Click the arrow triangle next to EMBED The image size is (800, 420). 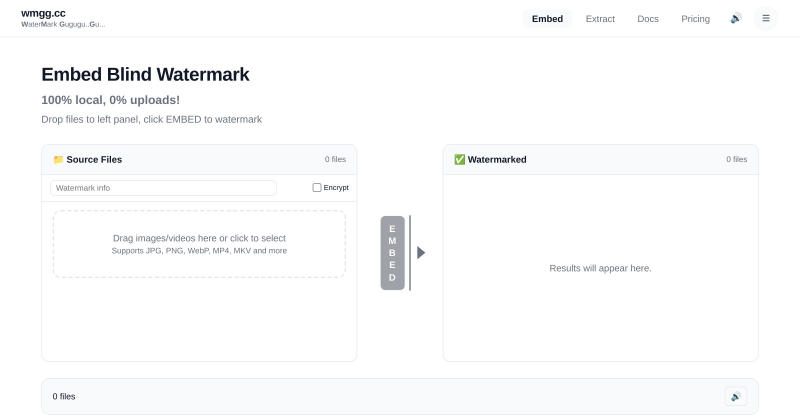(x=421, y=253)
